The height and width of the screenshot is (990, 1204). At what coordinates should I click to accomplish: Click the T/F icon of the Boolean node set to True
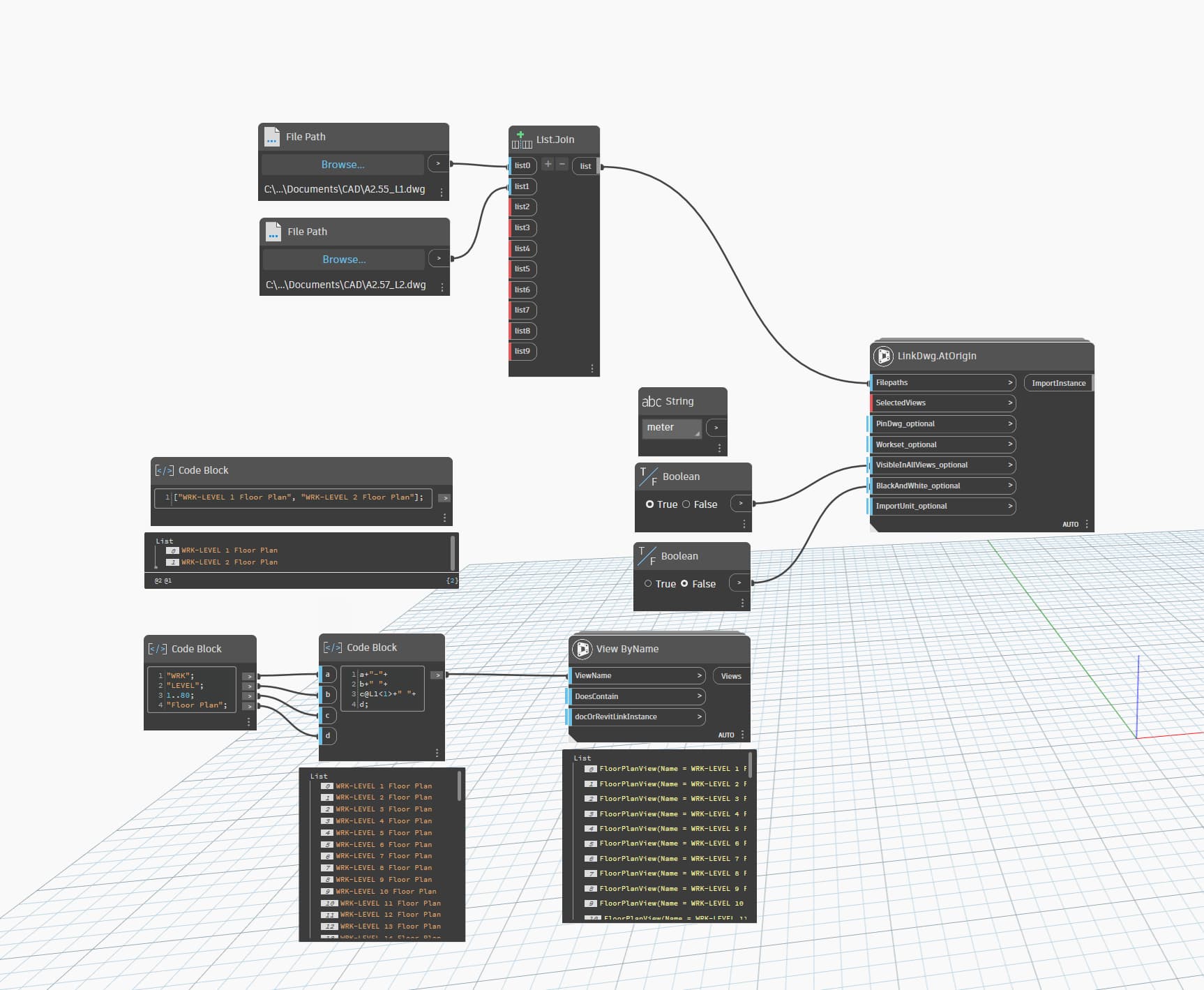click(649, 477)
